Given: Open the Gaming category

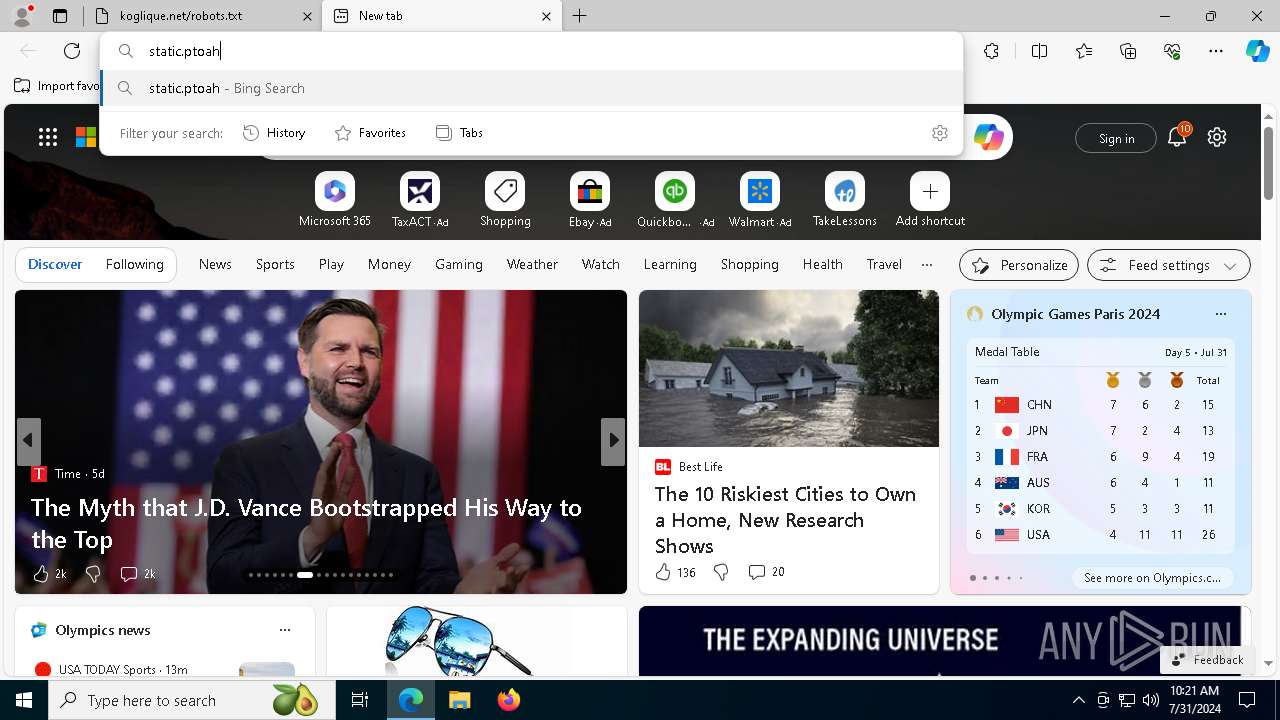Looking at the screenshot, I should click(459, 264).
